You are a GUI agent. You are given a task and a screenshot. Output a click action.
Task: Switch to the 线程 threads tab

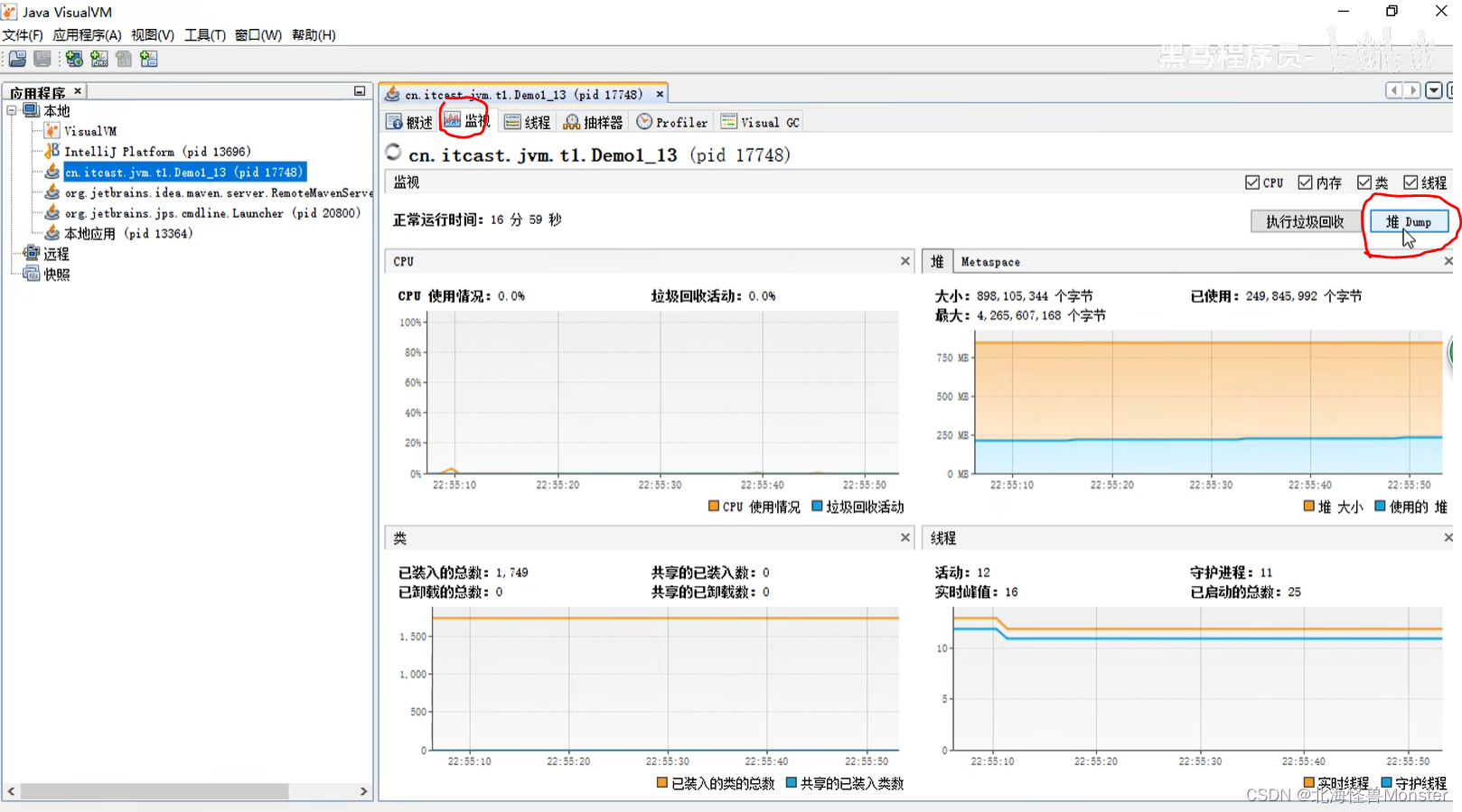528,122
